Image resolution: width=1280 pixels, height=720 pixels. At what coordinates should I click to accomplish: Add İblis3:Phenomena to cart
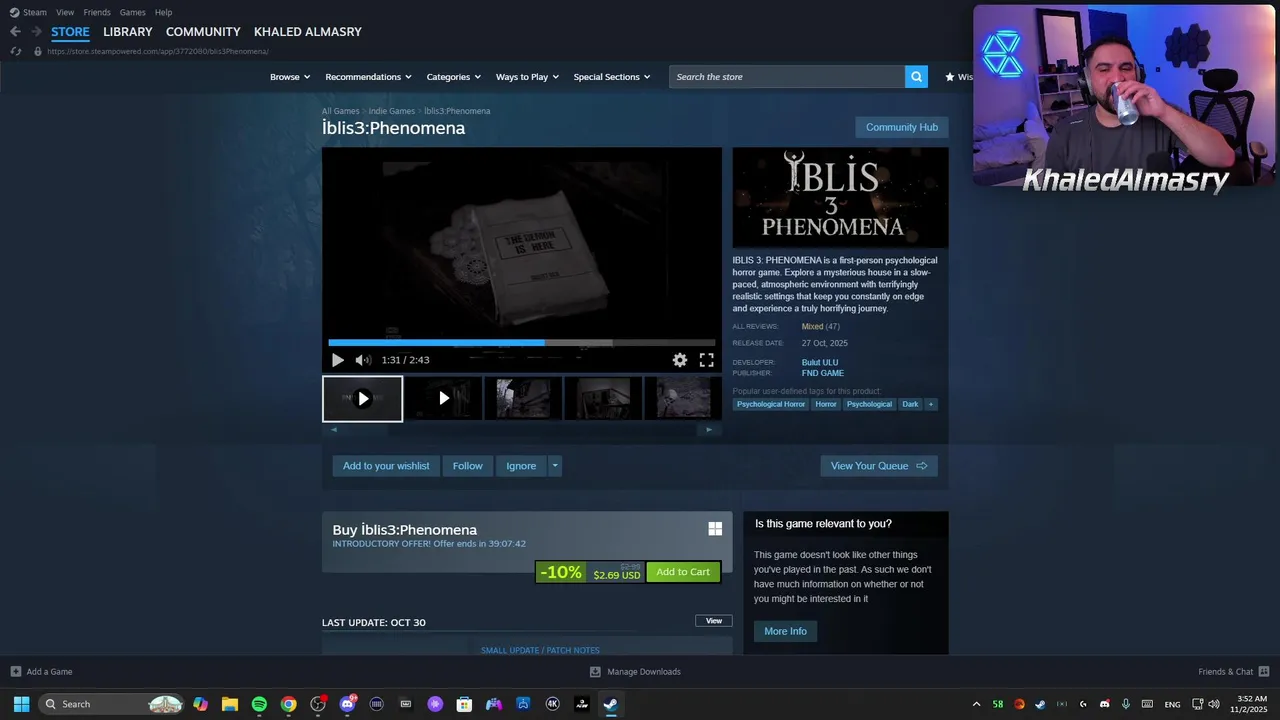pos(683,572)
